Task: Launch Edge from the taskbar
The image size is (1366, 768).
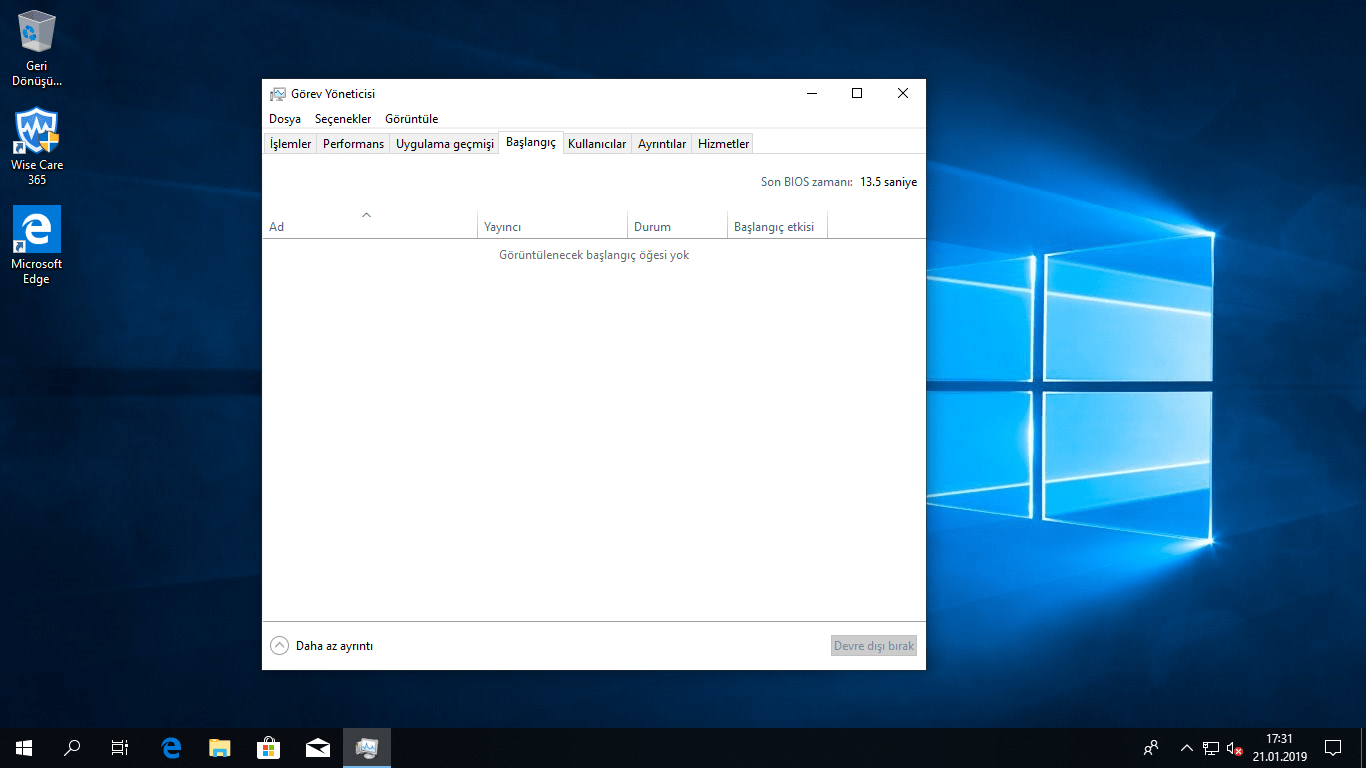Action: [x=171, y=748]
